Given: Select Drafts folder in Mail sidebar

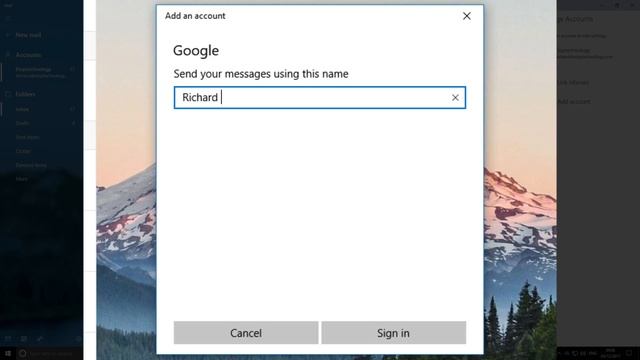Looking at the screenshot, I should point(22,123).
